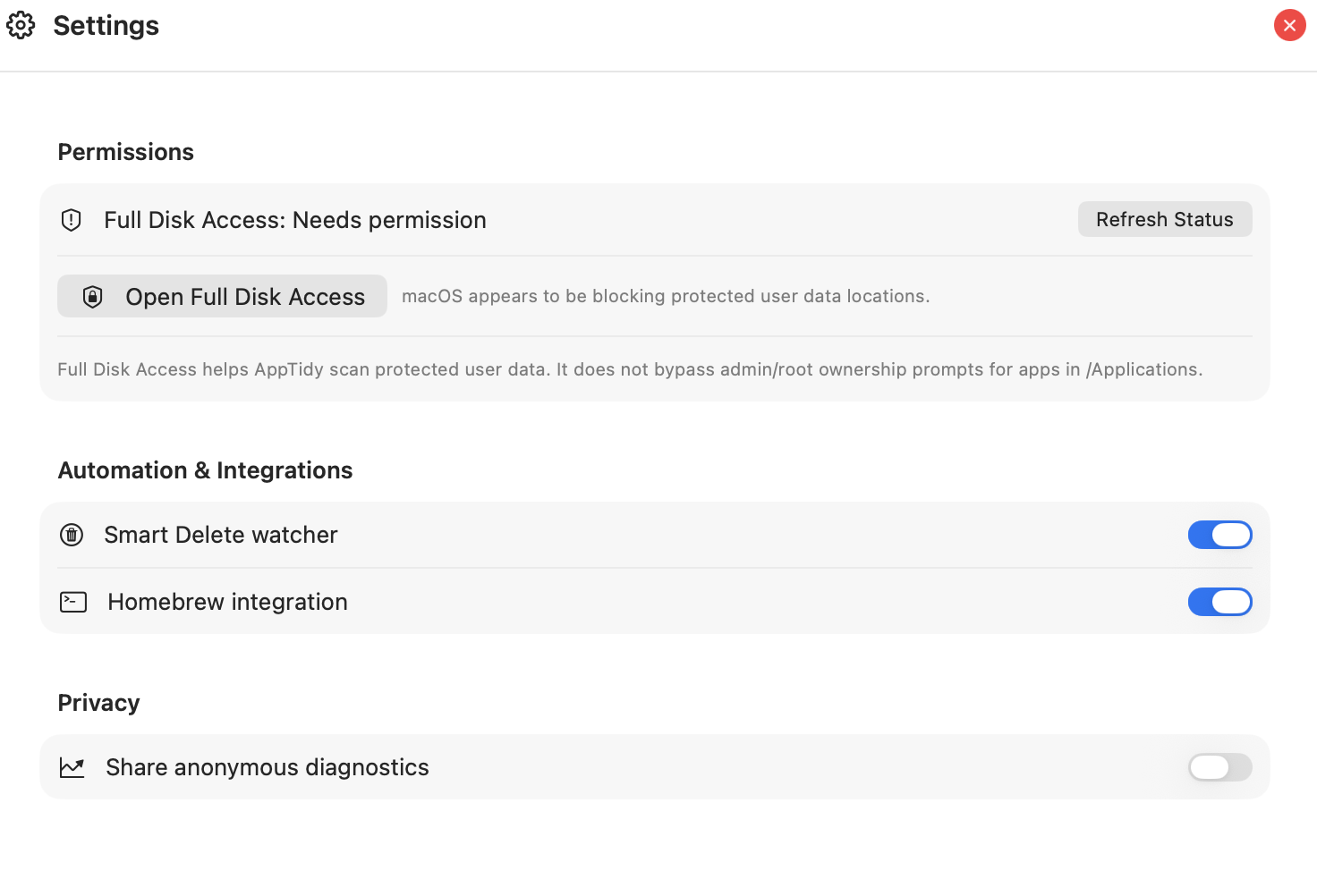
Task: Click 'Full Disk Access: Needs permission' status text
Action: (x=295, y=220)
